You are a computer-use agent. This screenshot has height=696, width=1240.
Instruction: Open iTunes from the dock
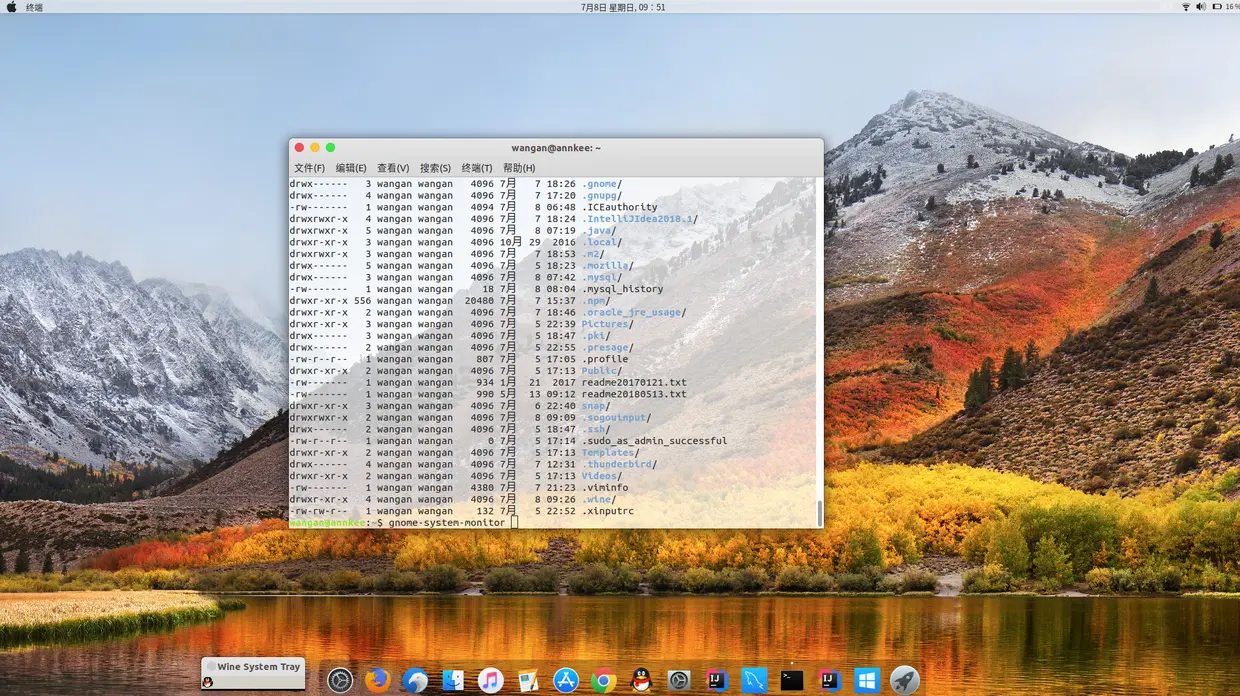[490, 679]
